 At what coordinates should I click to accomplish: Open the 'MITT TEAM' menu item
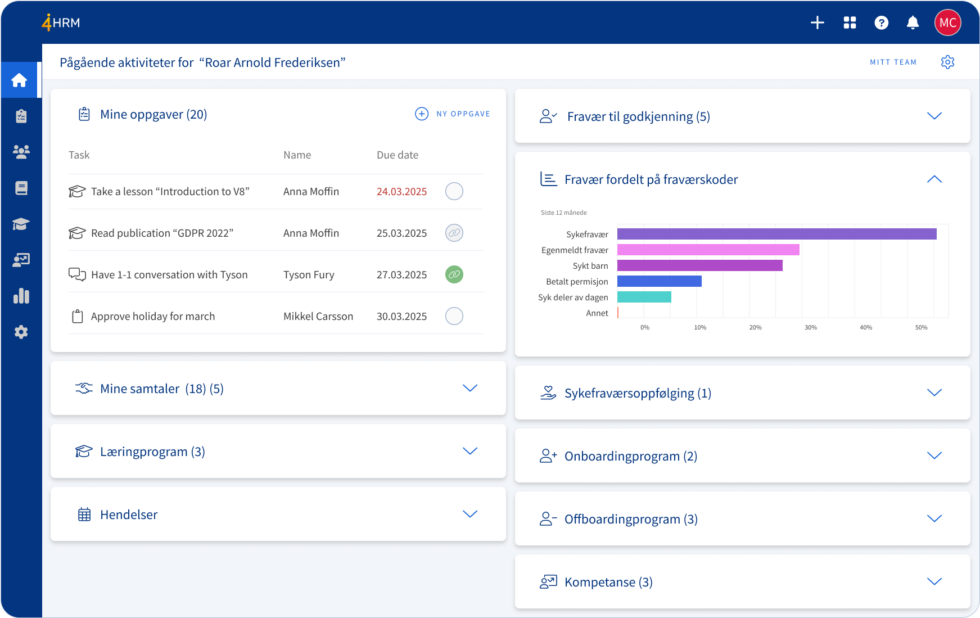(892, 61)
